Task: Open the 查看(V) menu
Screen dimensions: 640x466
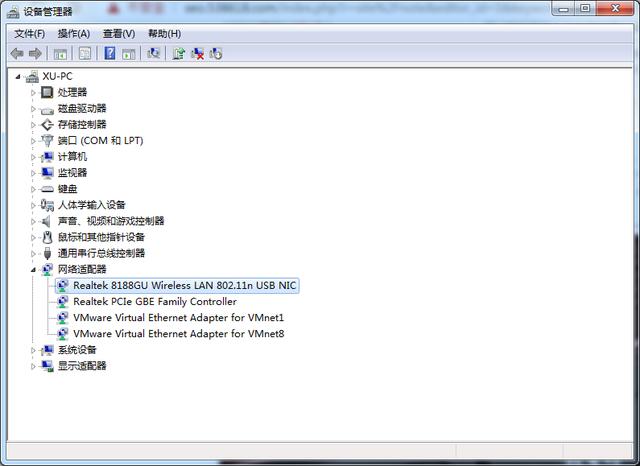Action: pos(119,33)
